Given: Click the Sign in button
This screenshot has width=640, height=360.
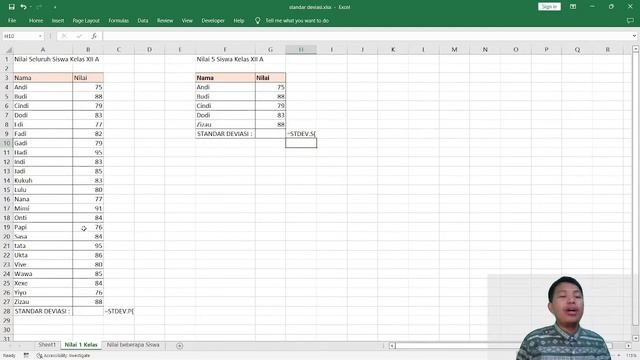Looking at the screenshot, I should click(x=549, y=7).
